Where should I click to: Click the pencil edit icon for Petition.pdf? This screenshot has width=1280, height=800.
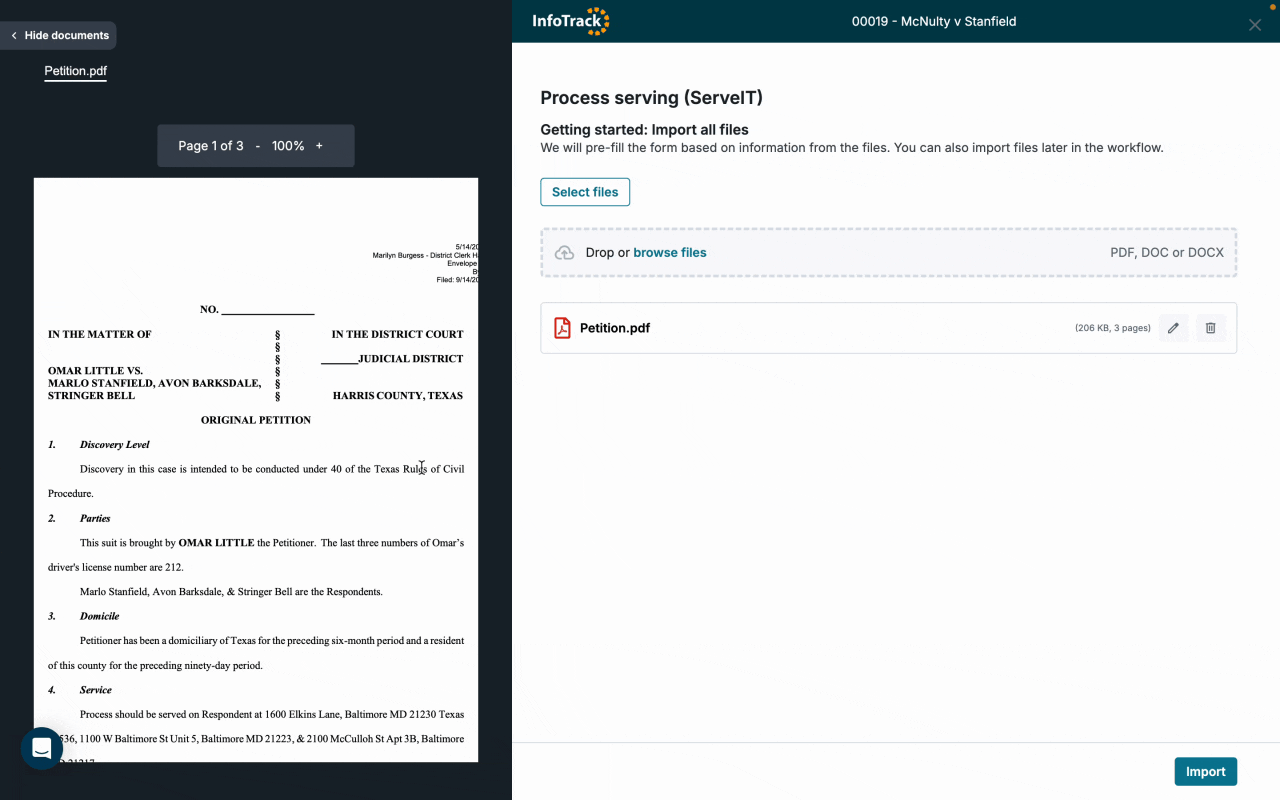pyautogui.click(x=1173, y=328)
